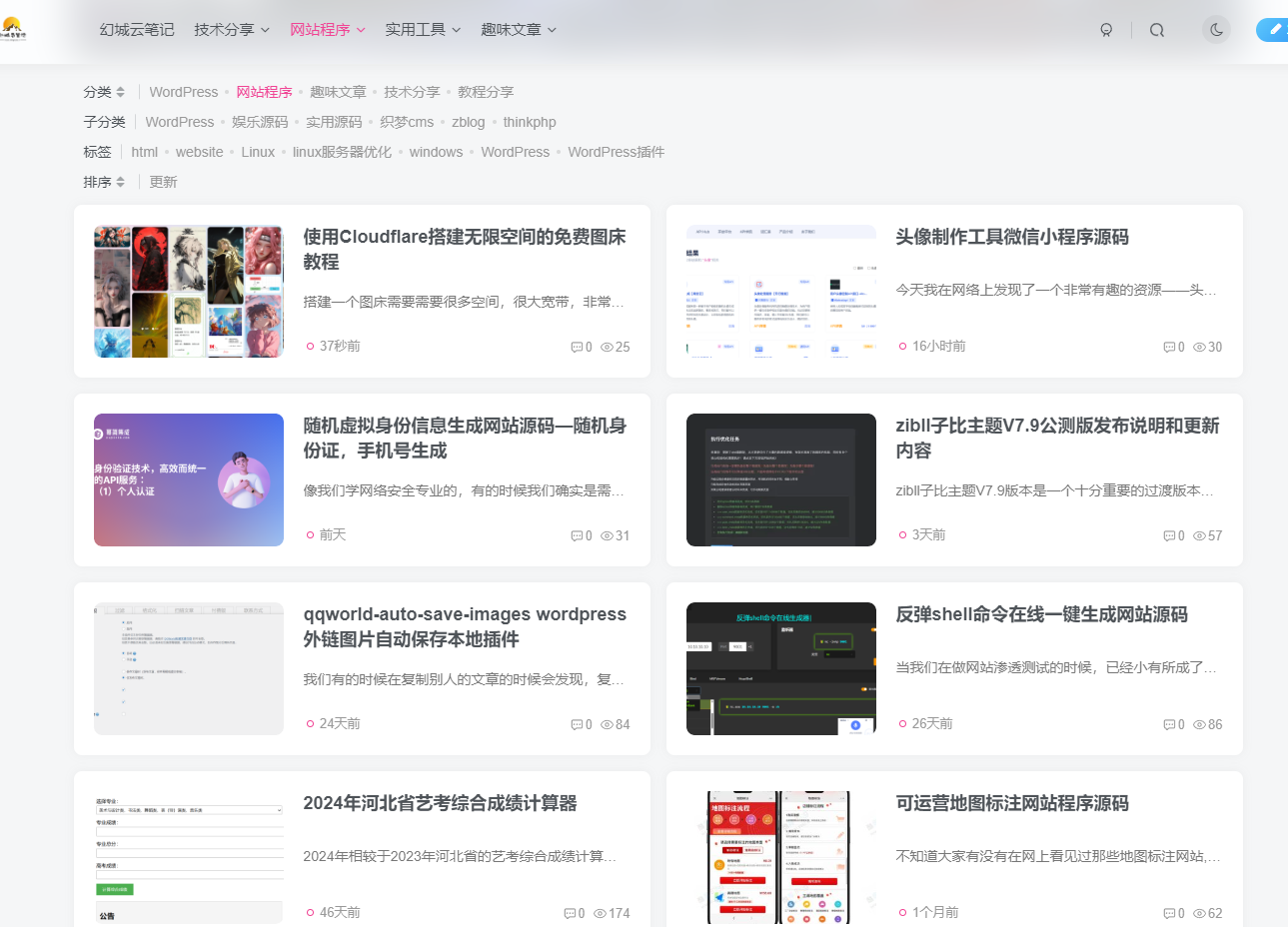Open 地图标注 post thumbnail
The width and height of the screenshot is (1288, 927).
781,857
